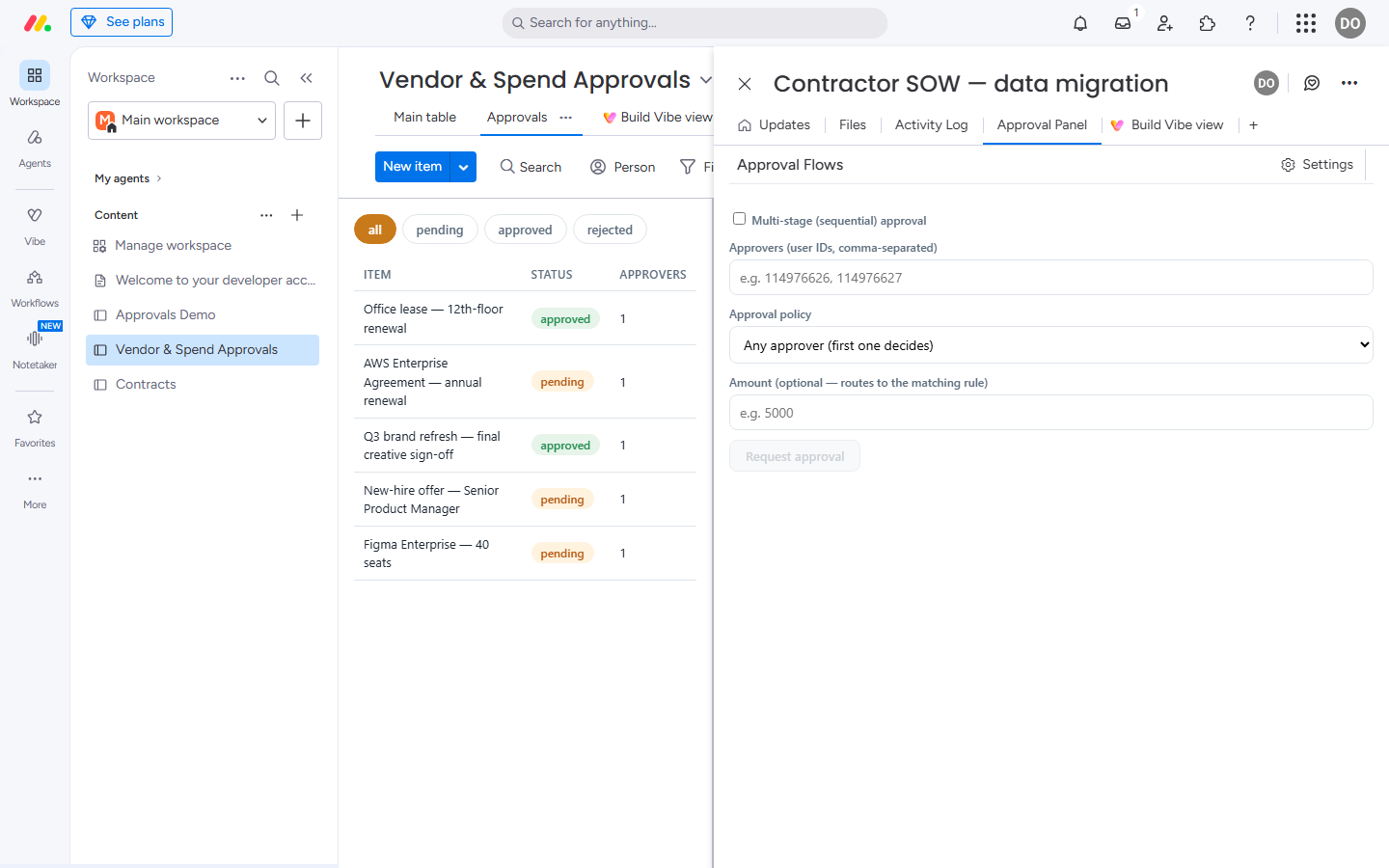Open the Files tab
This screenshot has width=1389, height=868.
click(853, 124)
